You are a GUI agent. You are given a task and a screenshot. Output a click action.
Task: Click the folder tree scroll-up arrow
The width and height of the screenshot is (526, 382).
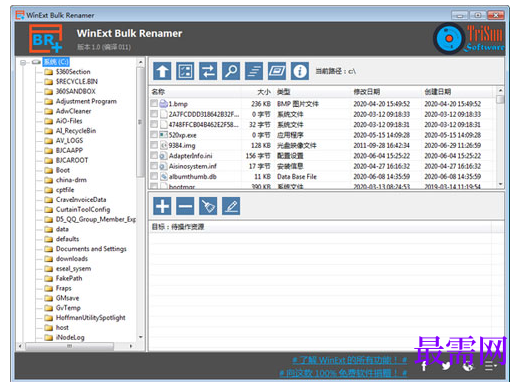pos(141,62)
